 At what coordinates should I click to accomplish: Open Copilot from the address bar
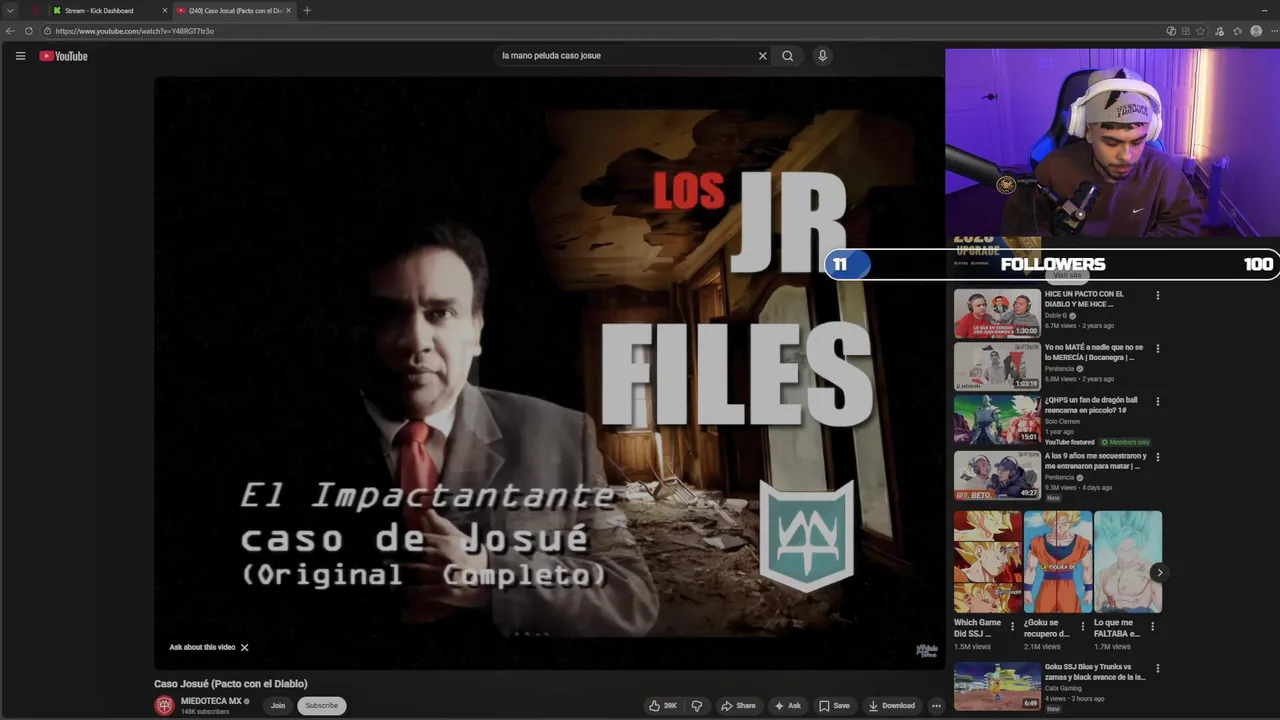click(x=1171, y=31)
